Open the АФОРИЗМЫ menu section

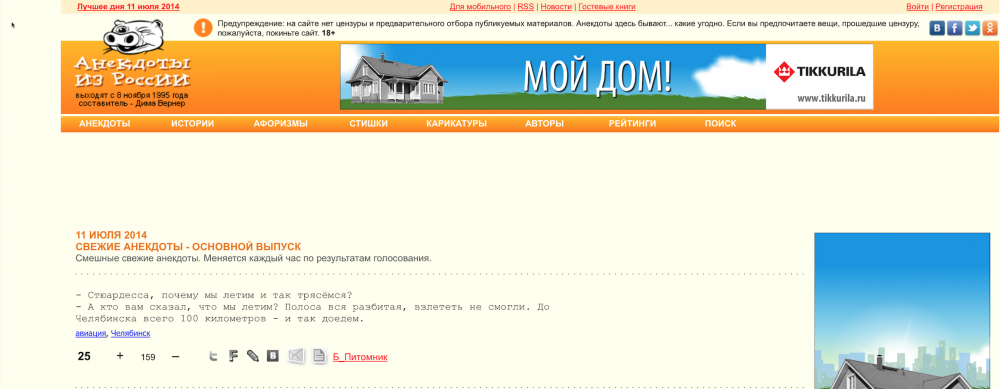click(x=281, y=124)
